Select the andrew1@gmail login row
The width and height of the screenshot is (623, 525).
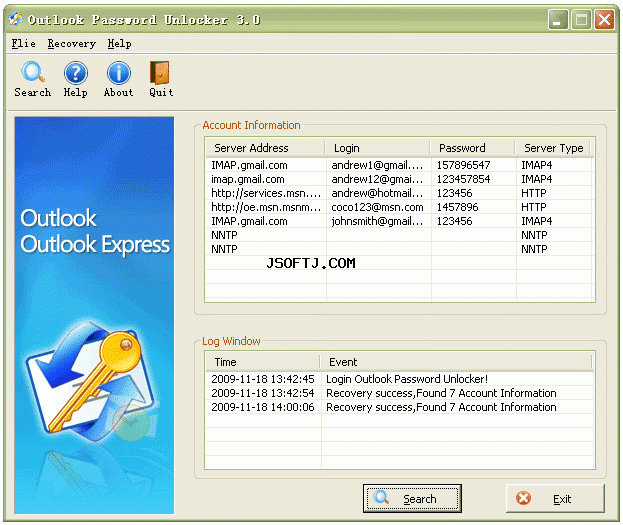pyautogui.click(x=399, y=165)
